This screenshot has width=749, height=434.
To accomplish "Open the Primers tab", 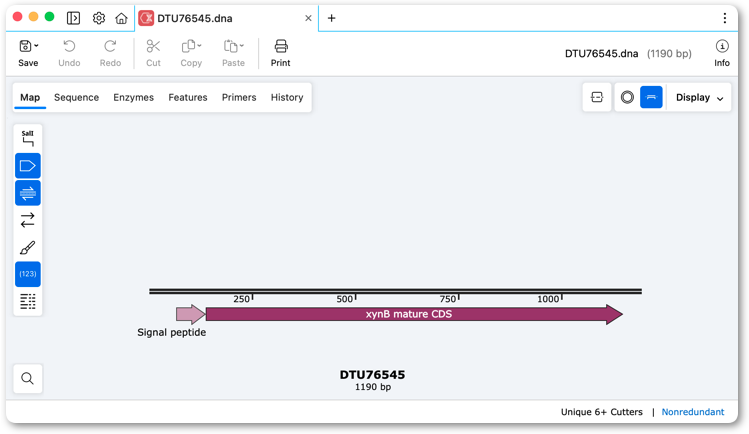I will click(239, 97).
